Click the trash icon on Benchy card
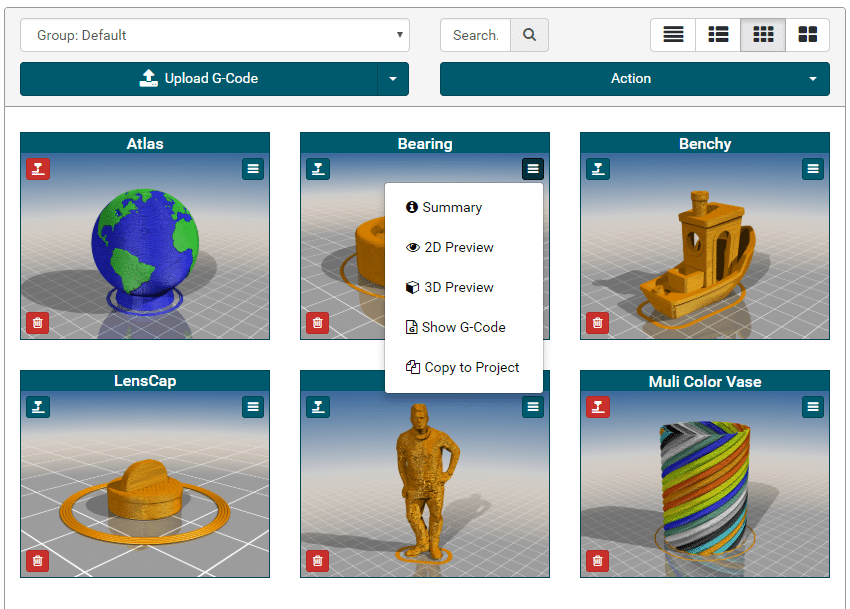Screen dimensions: 850x609 point(598,322)
